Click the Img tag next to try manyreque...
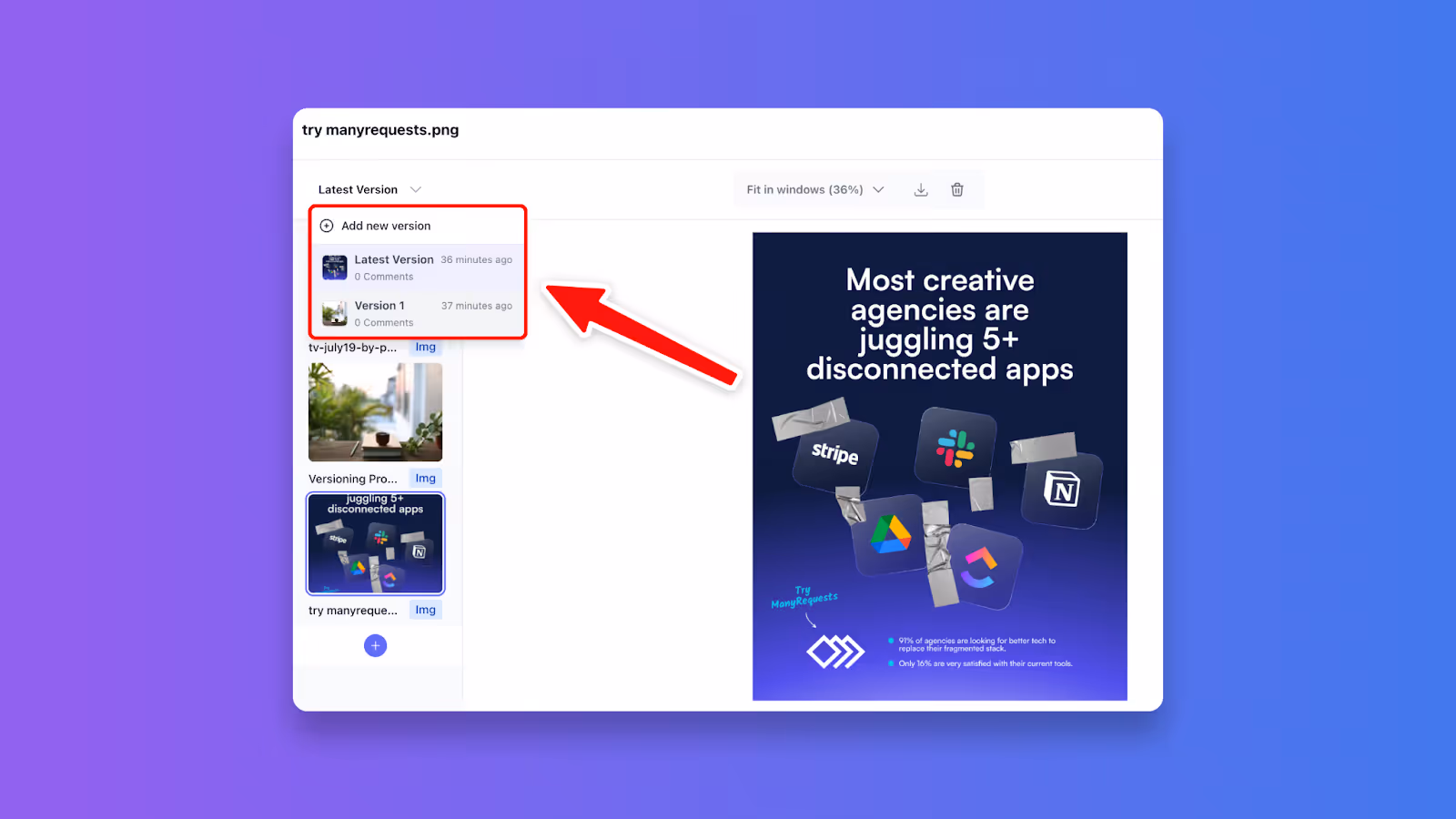 (x=425, y=610)
